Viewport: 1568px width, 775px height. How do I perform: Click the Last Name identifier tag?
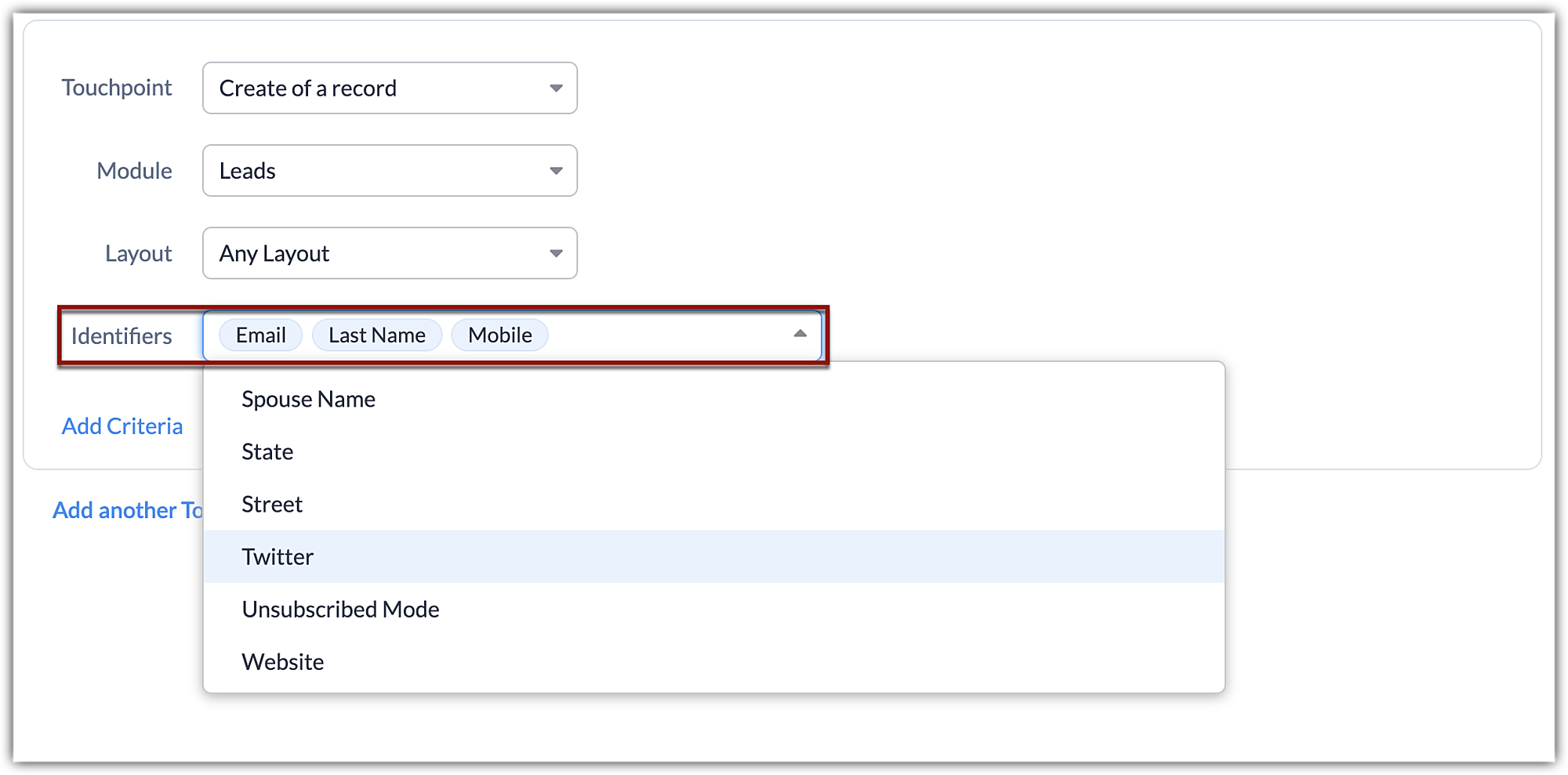pos(377,335)
